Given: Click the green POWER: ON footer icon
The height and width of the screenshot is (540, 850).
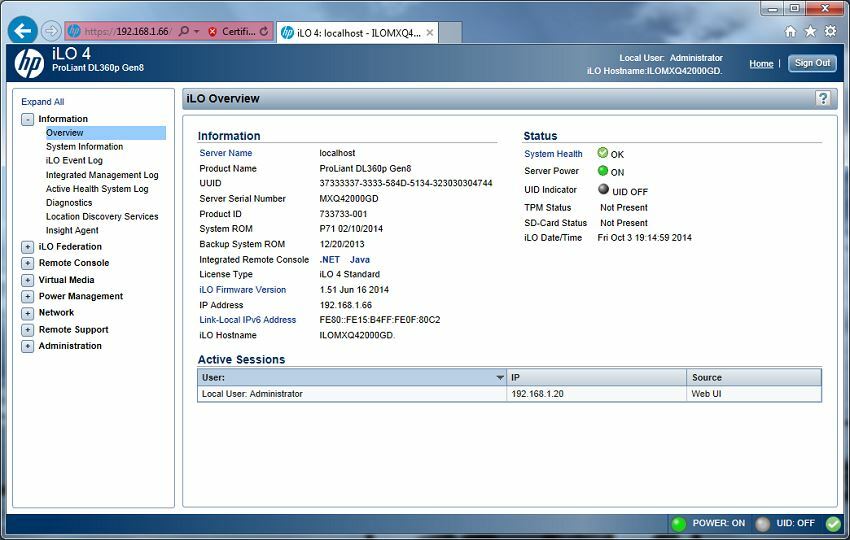Looking at the screenshot, I should tap(678, 524).
